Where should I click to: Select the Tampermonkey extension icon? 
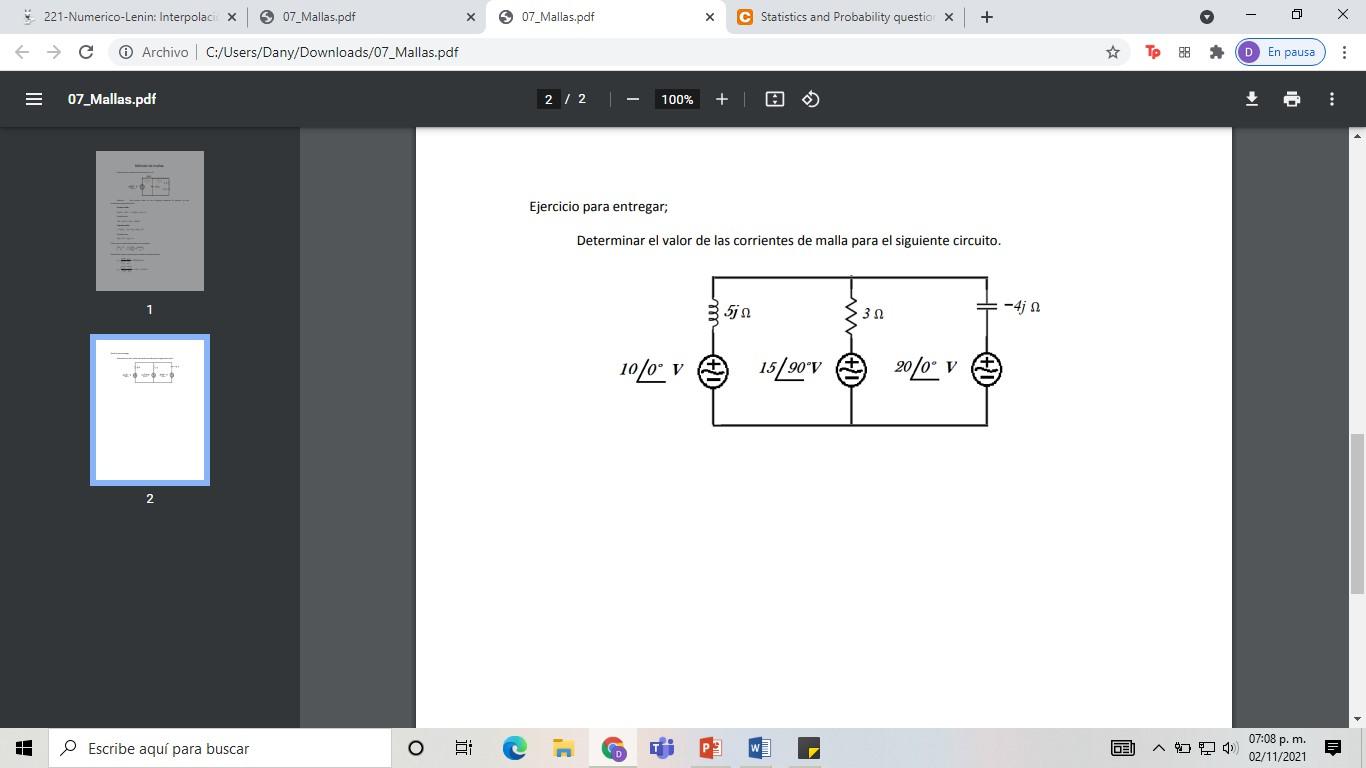point(1152,52)
